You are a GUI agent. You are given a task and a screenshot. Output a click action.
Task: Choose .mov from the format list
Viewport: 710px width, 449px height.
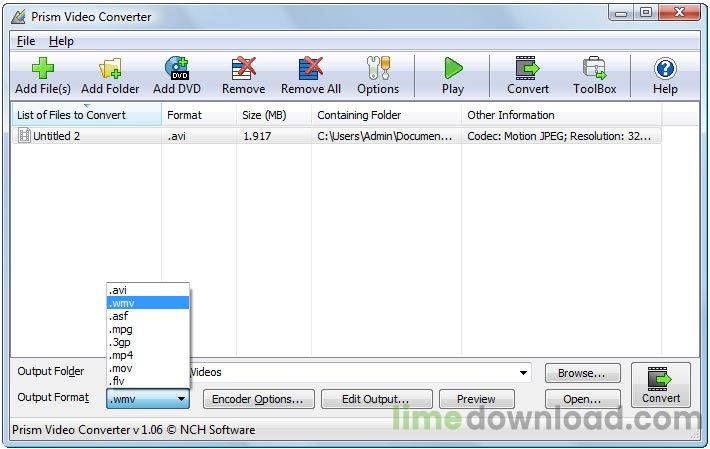[x=148, y=368]
